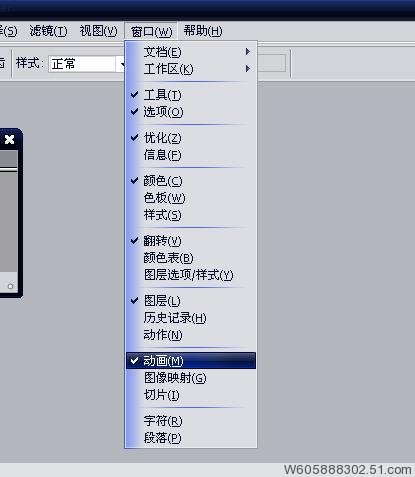Open the 帮助(H) menu

point(203,31)
